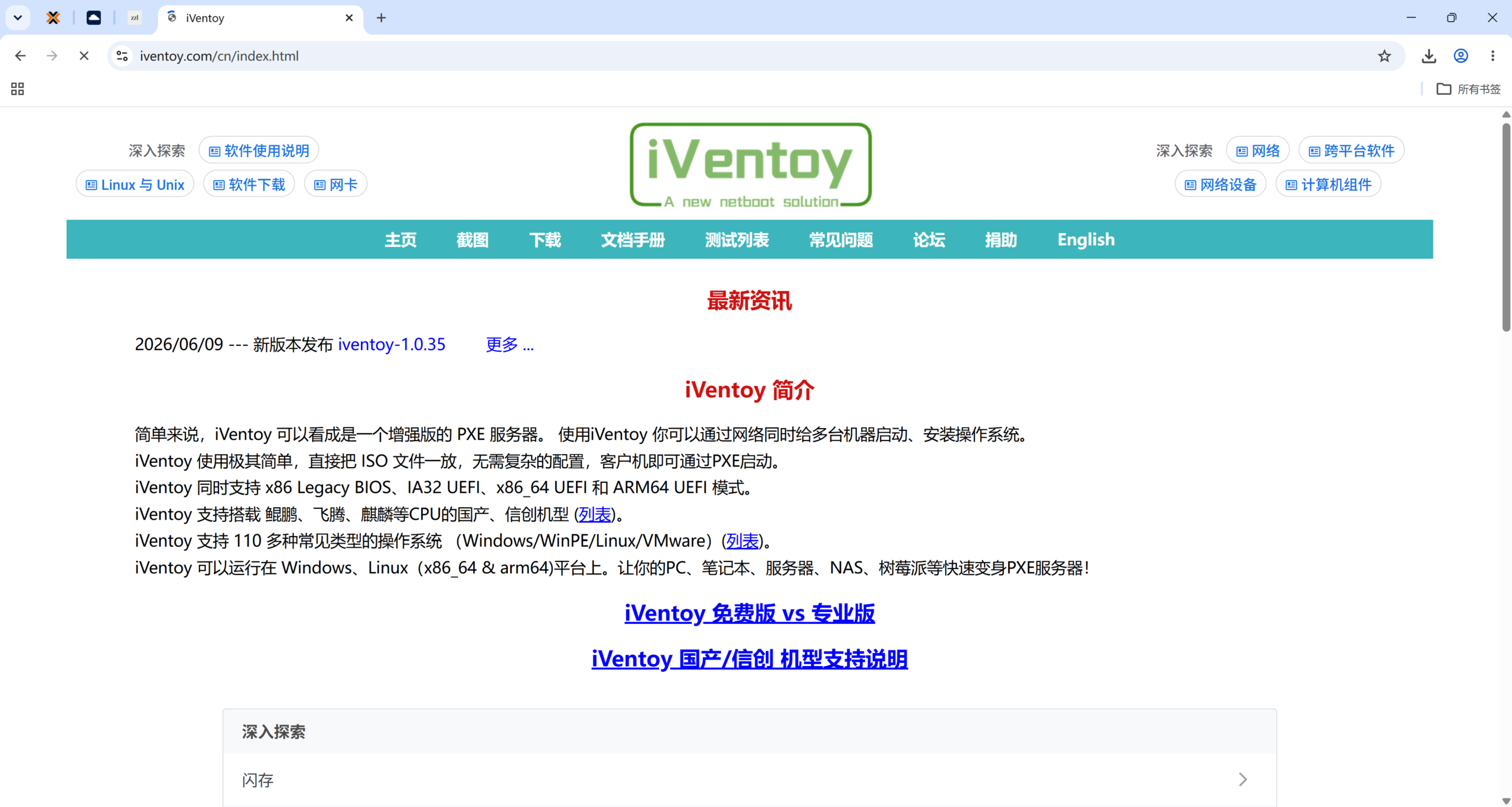
Task: Click the 最新资讯 heading
Action: click(750, 300)
